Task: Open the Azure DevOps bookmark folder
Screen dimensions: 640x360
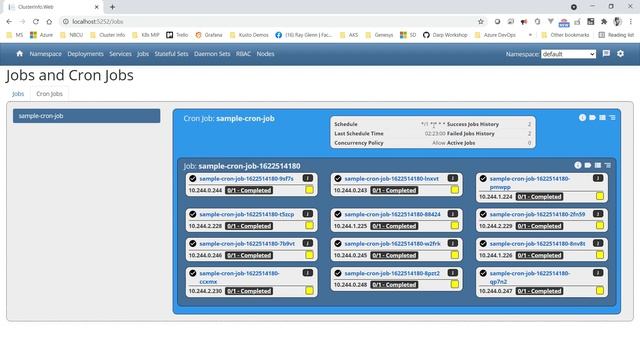Action: [x=495, y=35]
